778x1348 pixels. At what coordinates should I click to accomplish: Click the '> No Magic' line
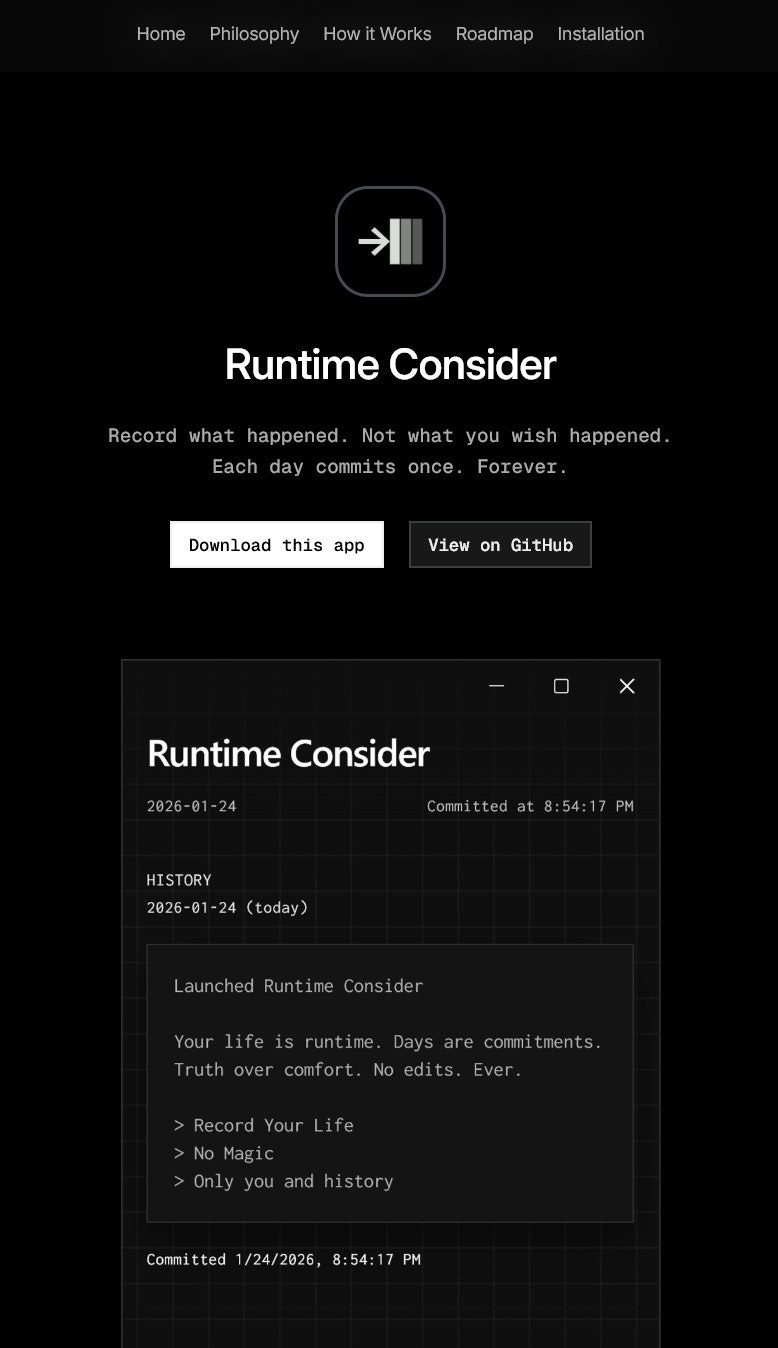224,1153
